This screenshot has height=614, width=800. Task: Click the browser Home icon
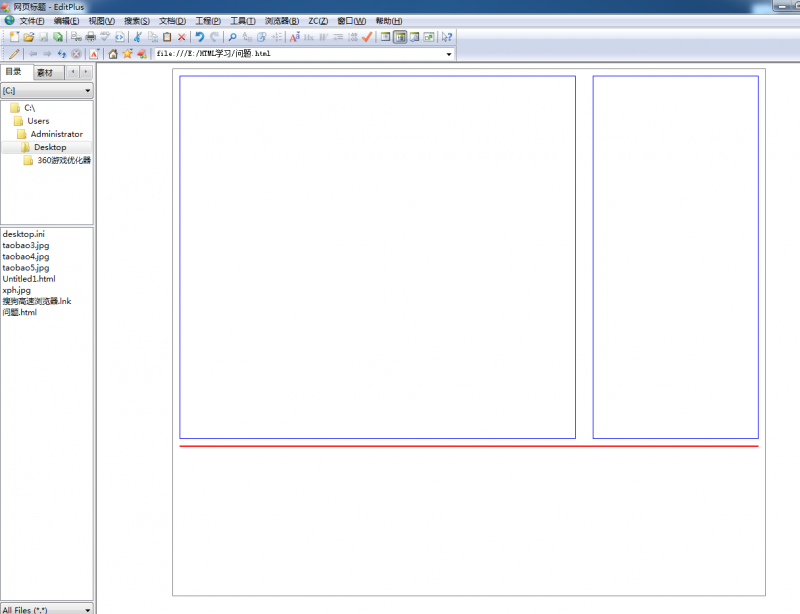coord(113,54)
